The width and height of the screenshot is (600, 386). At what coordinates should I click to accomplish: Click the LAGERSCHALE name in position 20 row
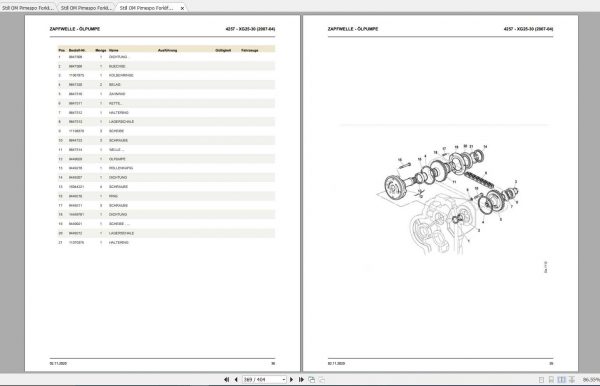[121, 233]
